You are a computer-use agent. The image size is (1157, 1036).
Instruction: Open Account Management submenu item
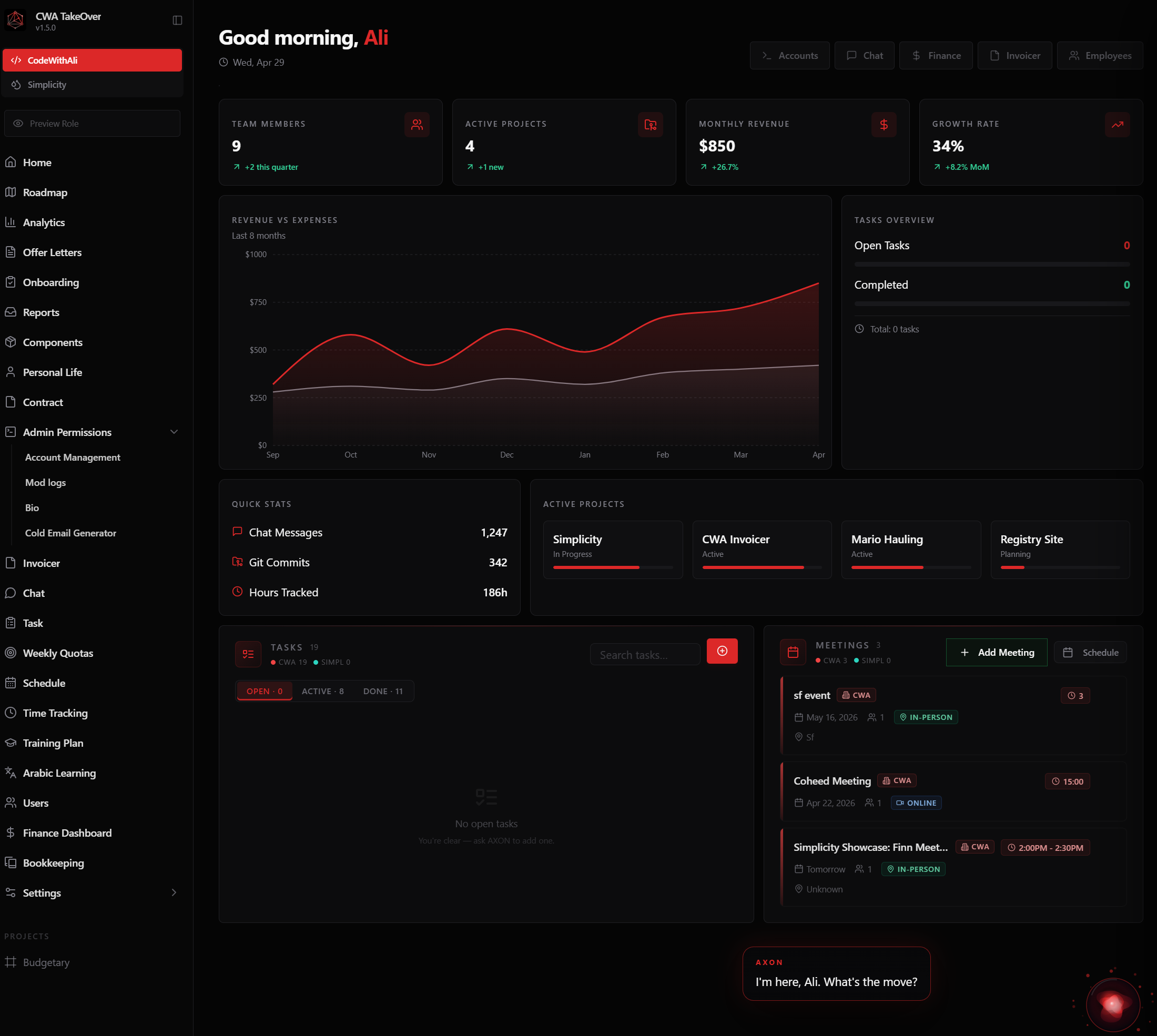click(73, 457)
